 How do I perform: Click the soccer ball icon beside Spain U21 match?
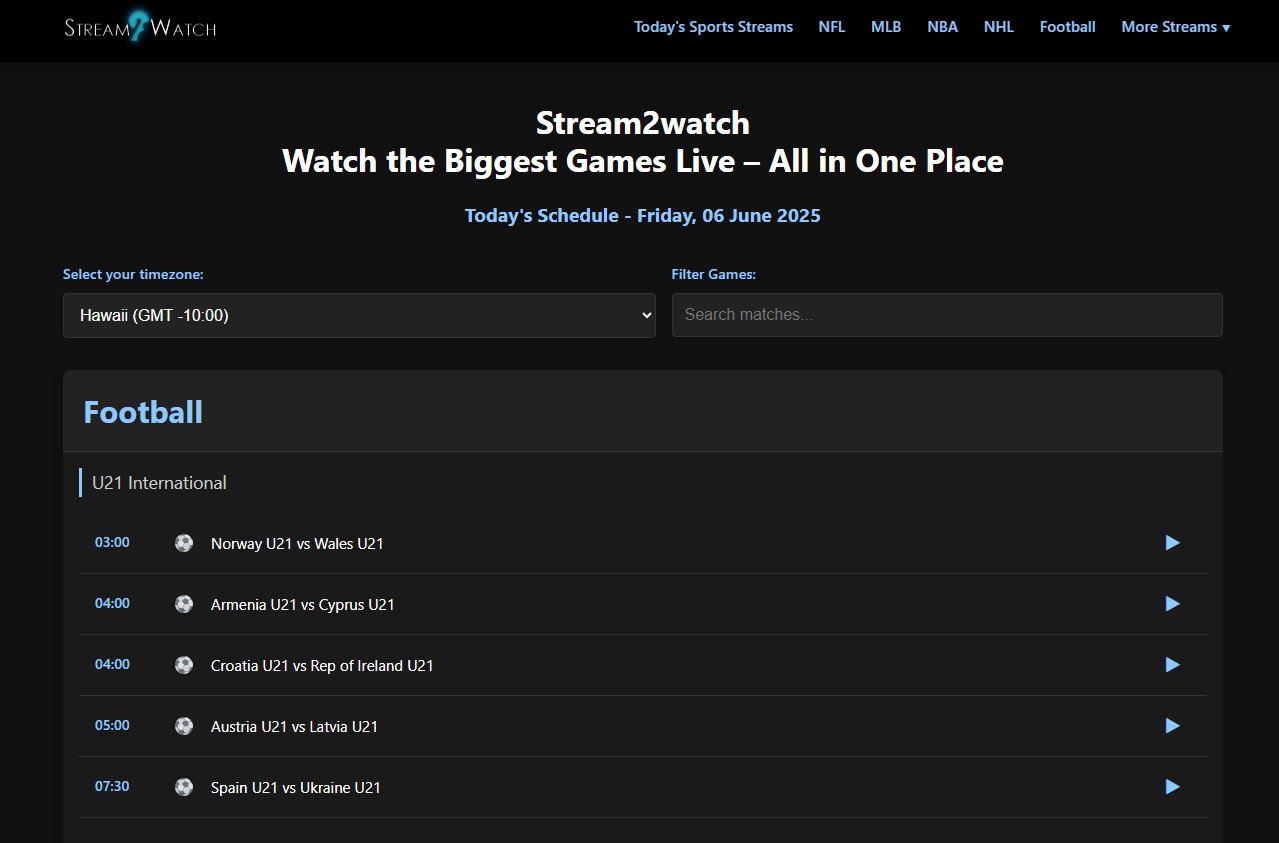click(x=184, y=787)
